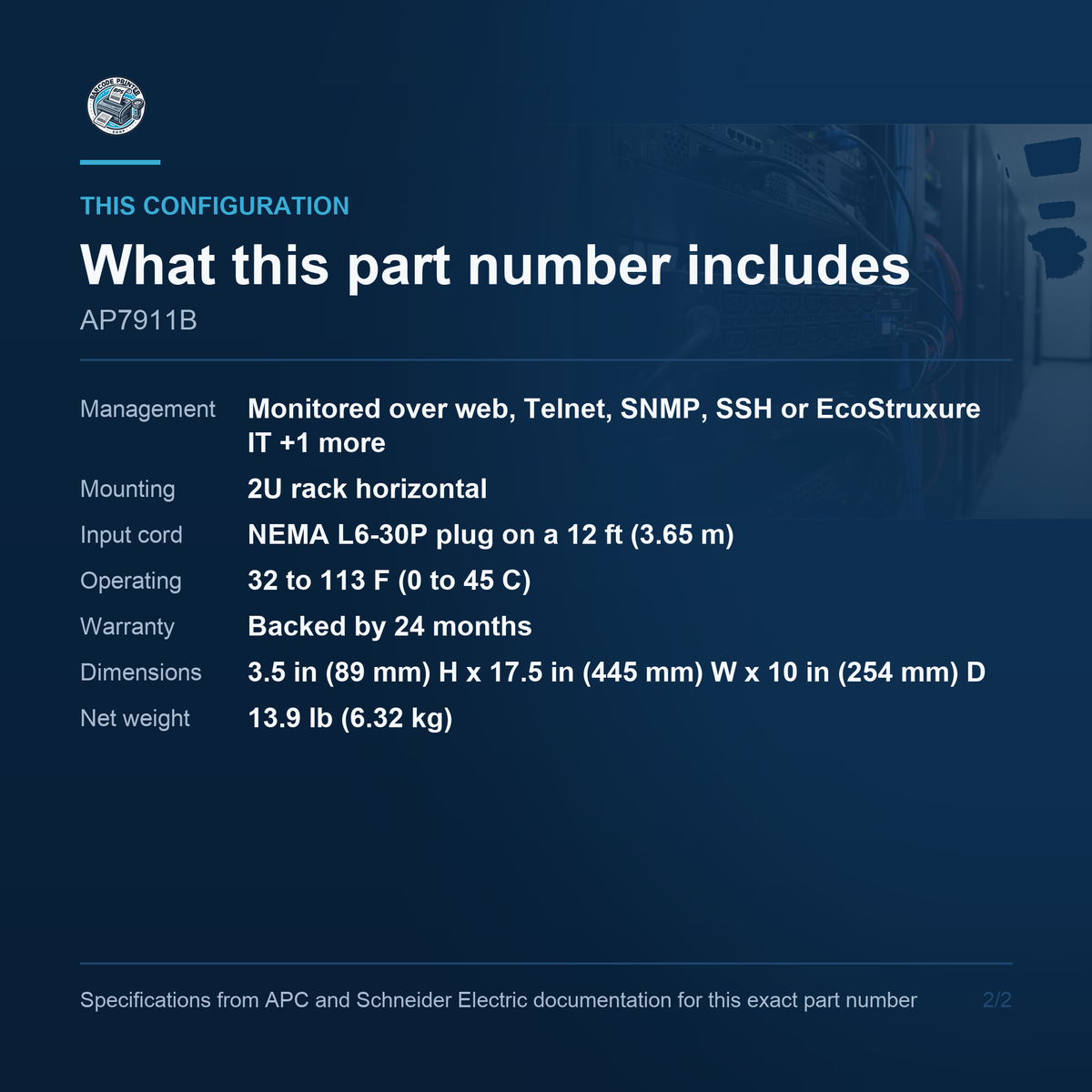Select the '2U rack horizontal' value
The image size is (1092, 1092).
(x=368, y=489)
